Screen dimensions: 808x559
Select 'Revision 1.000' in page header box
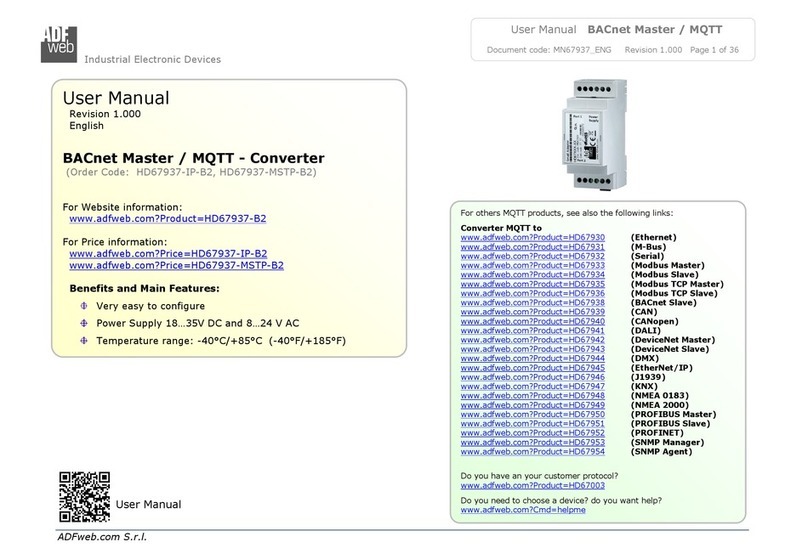[653, 50]
